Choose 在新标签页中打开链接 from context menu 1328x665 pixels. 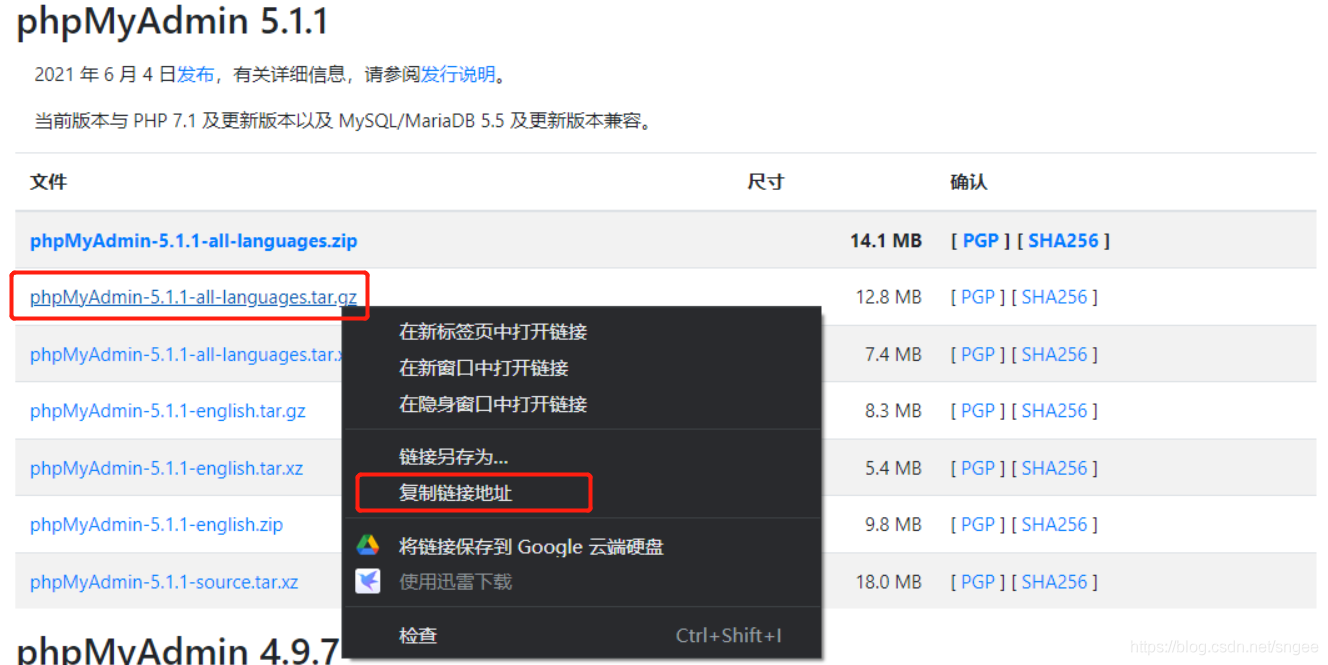coord(582,332)
